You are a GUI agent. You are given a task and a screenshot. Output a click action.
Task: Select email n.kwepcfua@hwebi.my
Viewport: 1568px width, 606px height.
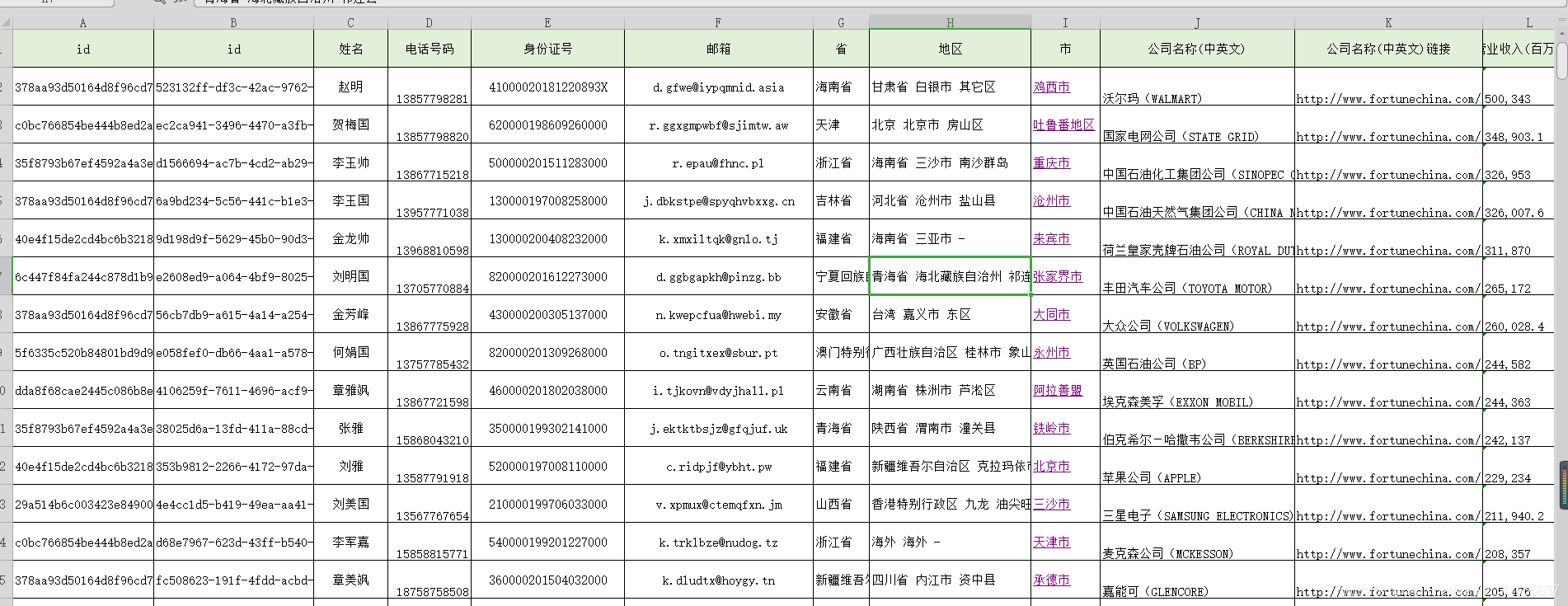(718, 314)
